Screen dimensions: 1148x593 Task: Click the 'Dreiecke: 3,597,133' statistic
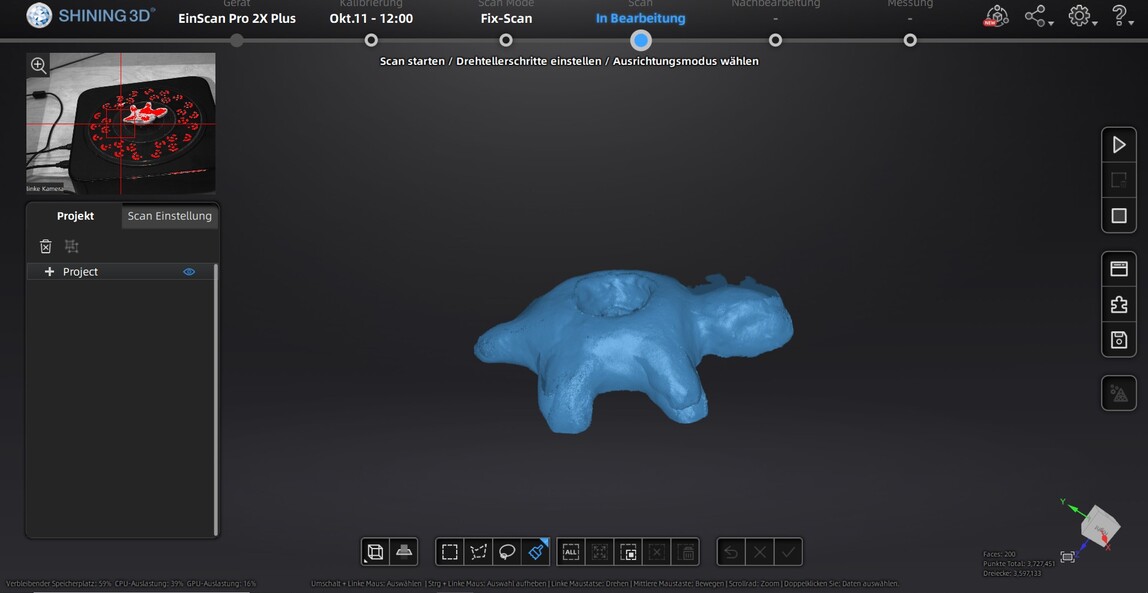click(1014, 573)
